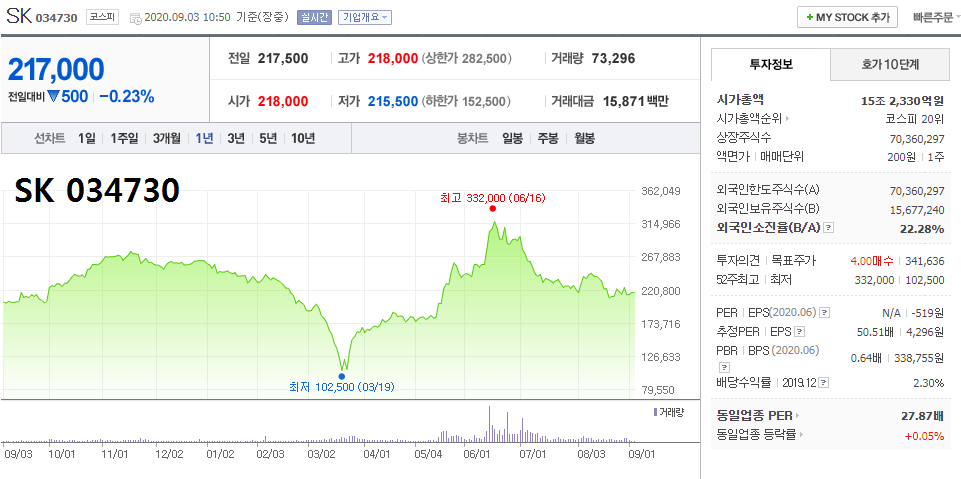
Task: Click the MY STOCK 추가 button
Action: 847,17
